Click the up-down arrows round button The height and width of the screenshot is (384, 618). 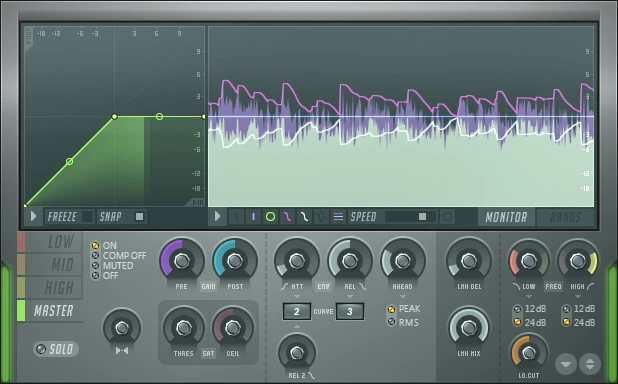pos(589,363)
